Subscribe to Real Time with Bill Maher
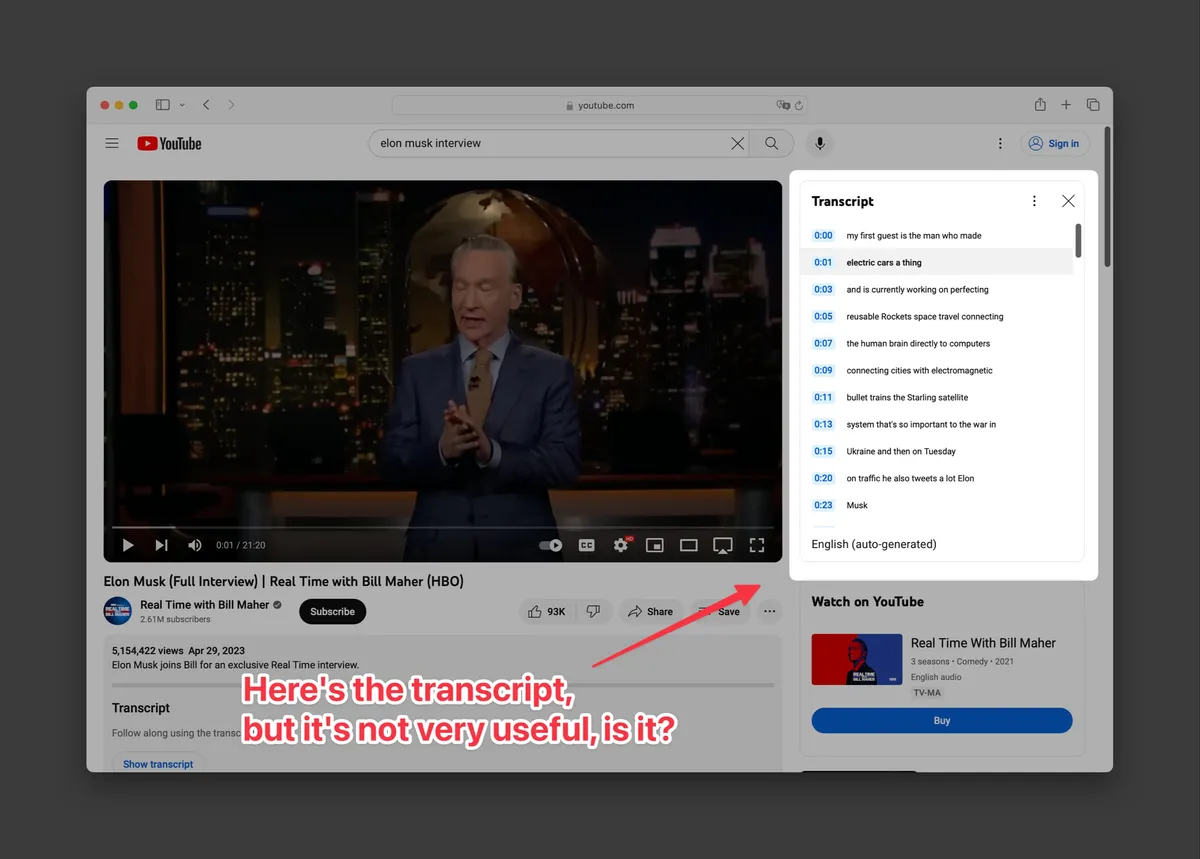Viewport: 1200px width, 859px height. 332,612
